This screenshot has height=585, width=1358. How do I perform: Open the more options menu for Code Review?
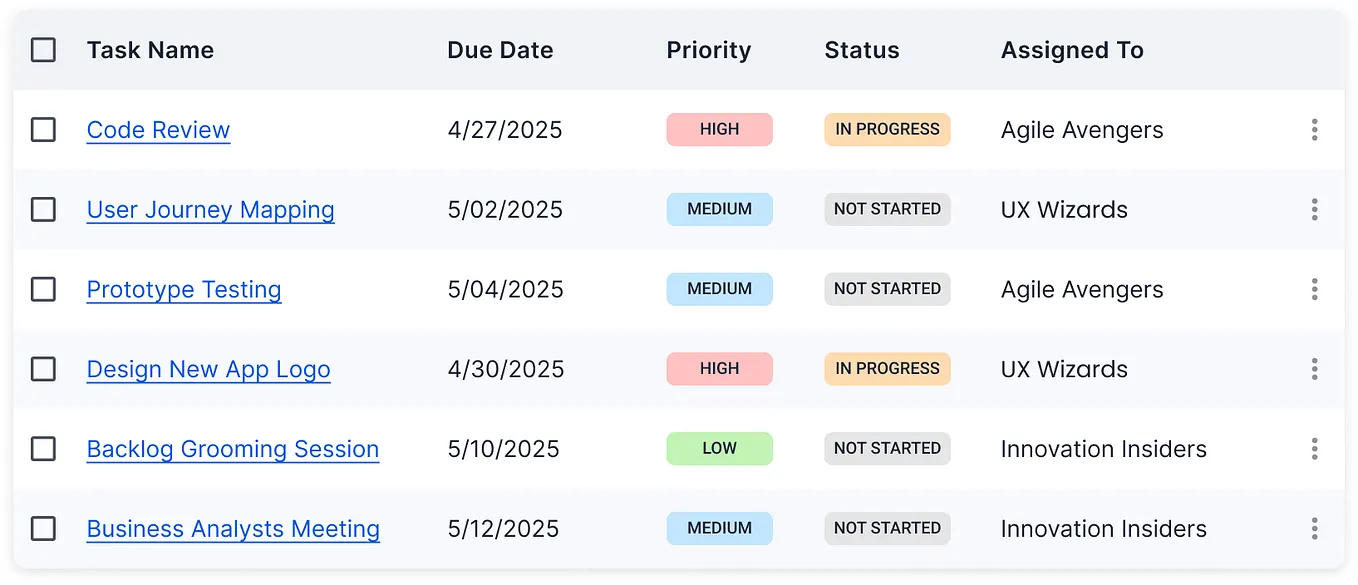point(1314,130)
